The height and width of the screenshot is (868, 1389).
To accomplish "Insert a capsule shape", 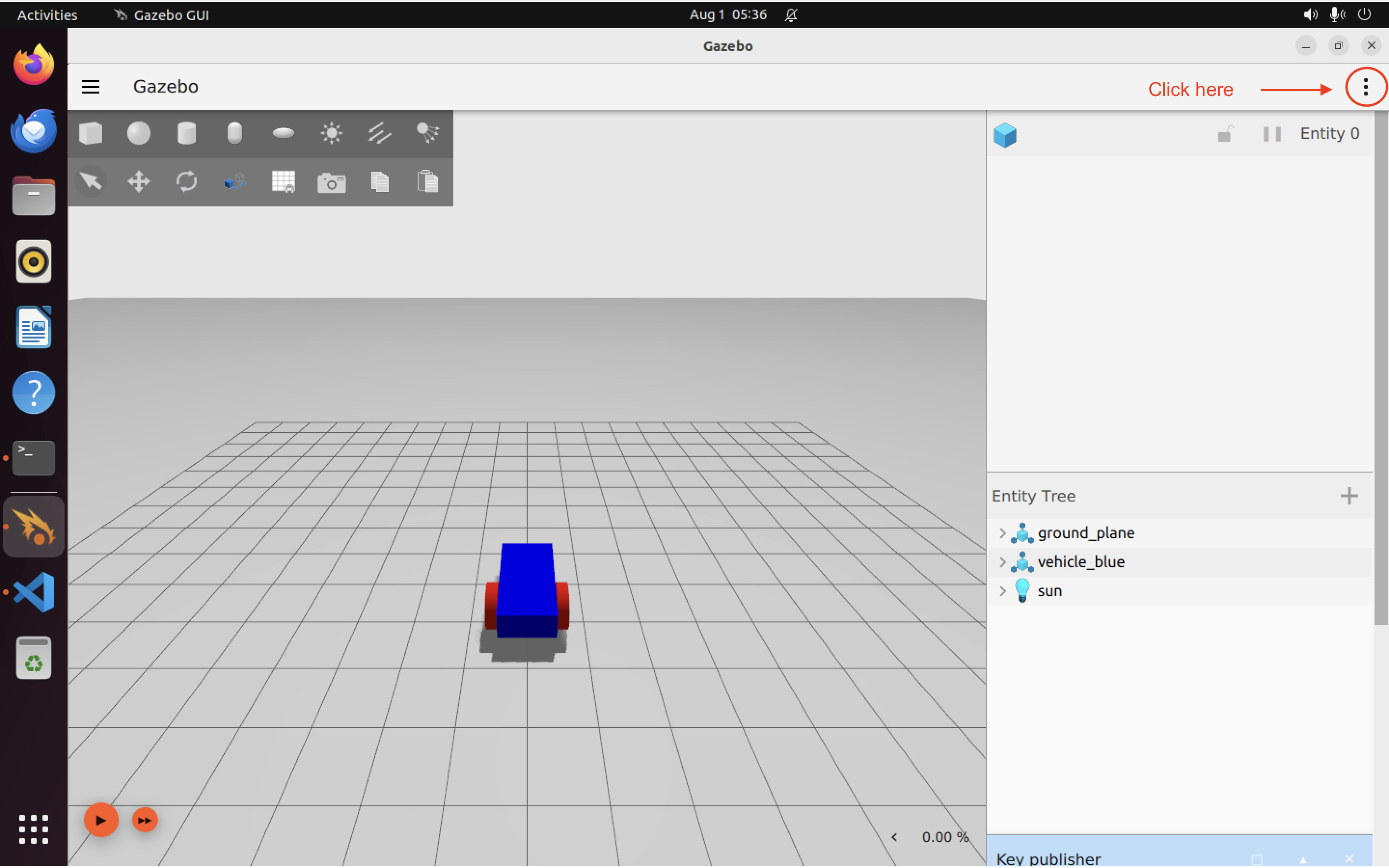I will pyautogui.click(x=235, y=134).
